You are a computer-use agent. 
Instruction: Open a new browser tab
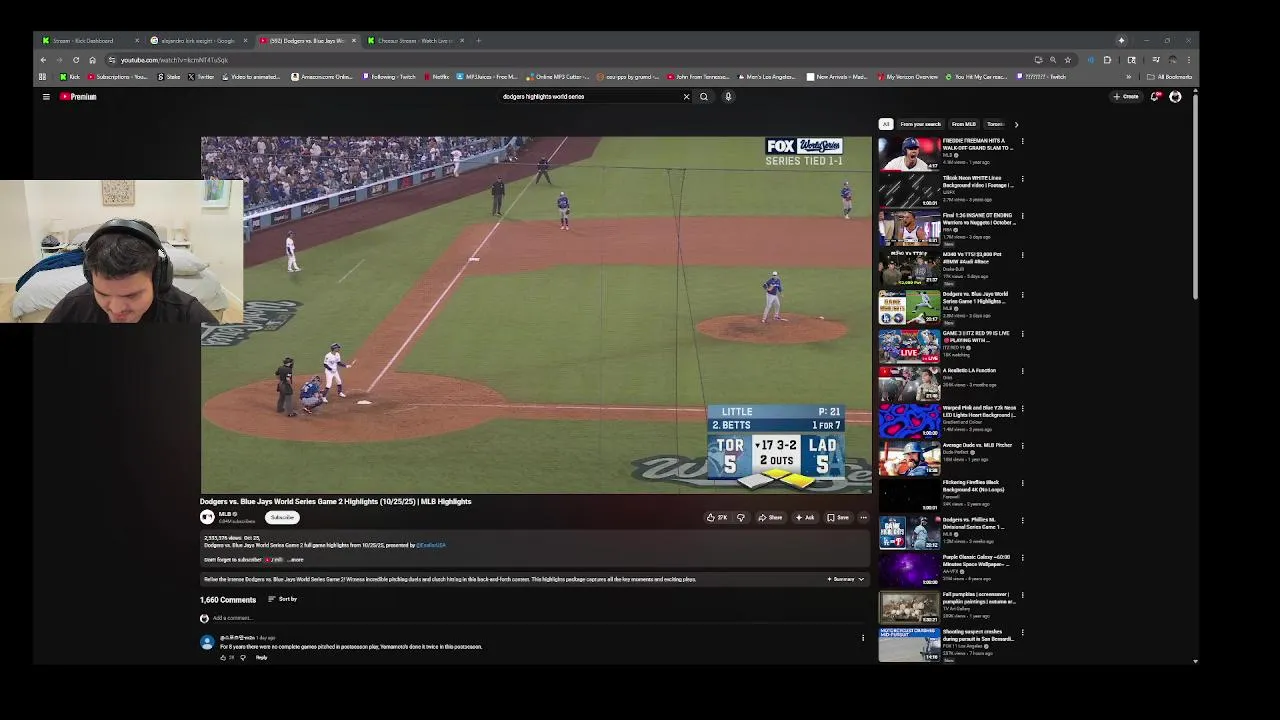[x=478, y=41]
